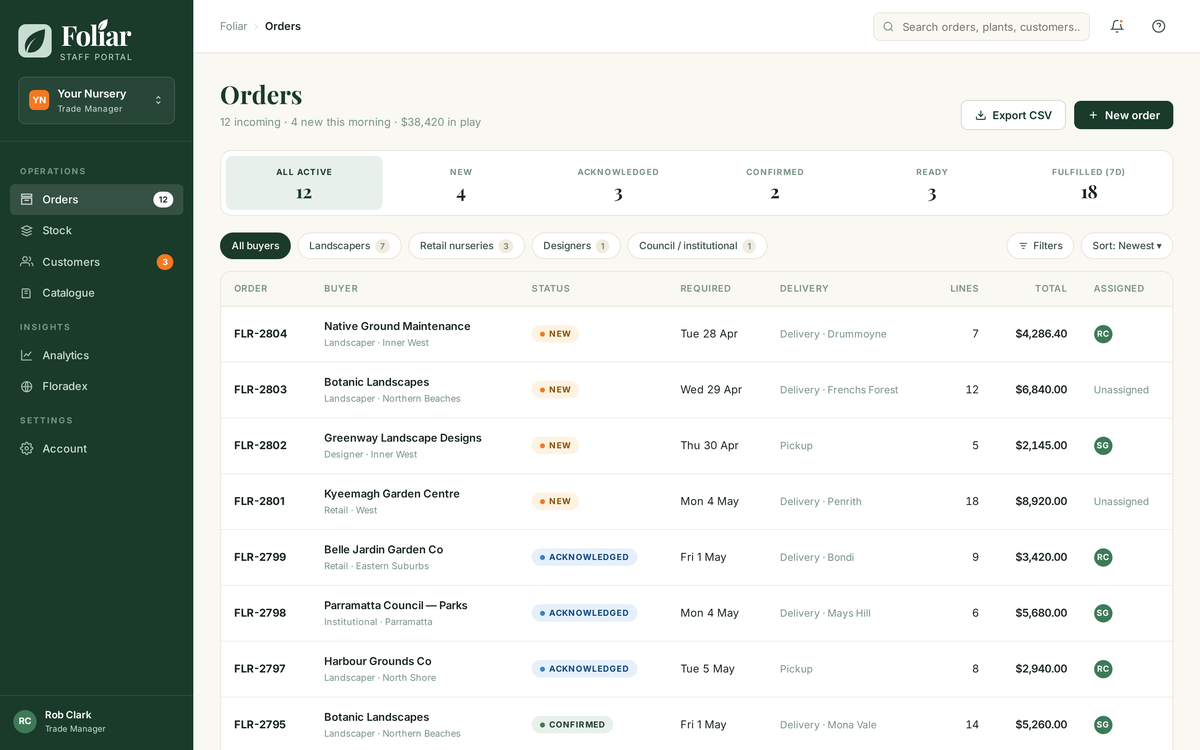Expand the Your Nursery account switcher

[x=96, y=100]
